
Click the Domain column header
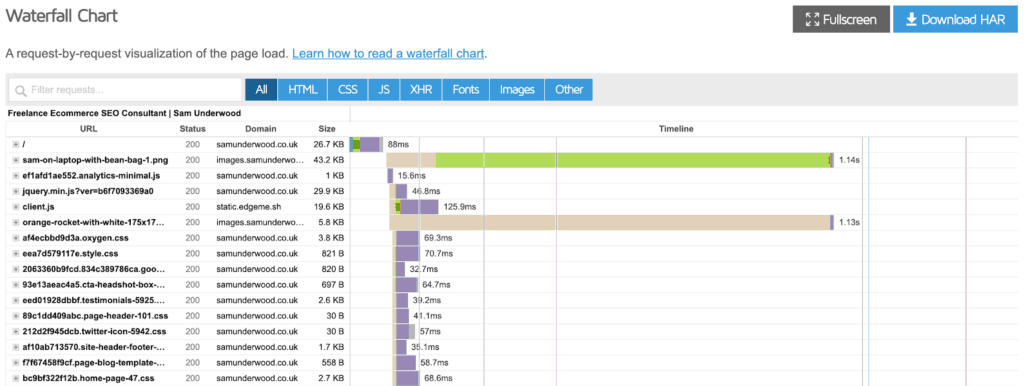coord(261,129)
